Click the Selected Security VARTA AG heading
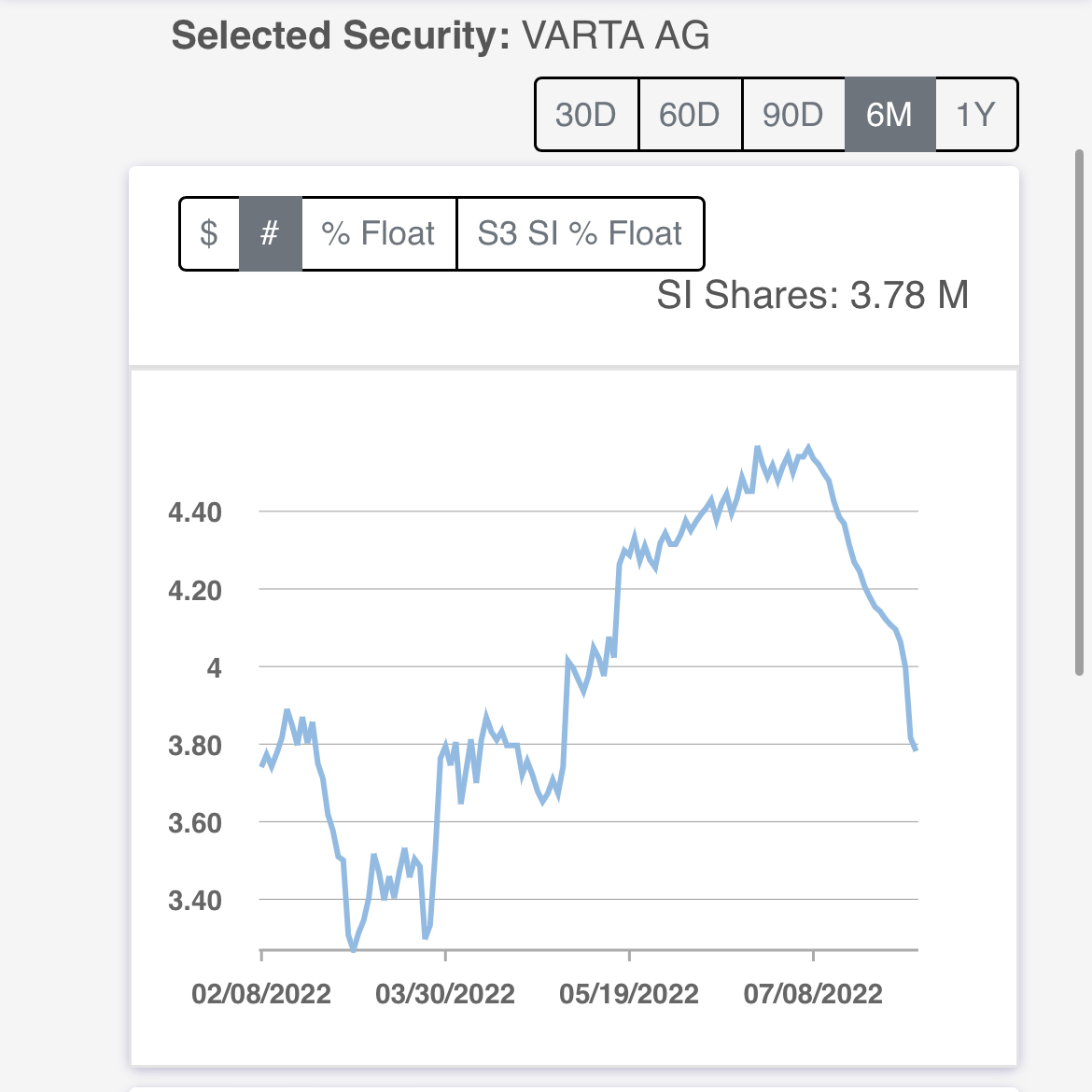This screenshot has width=1092, height=1092. tap(441, 36)
